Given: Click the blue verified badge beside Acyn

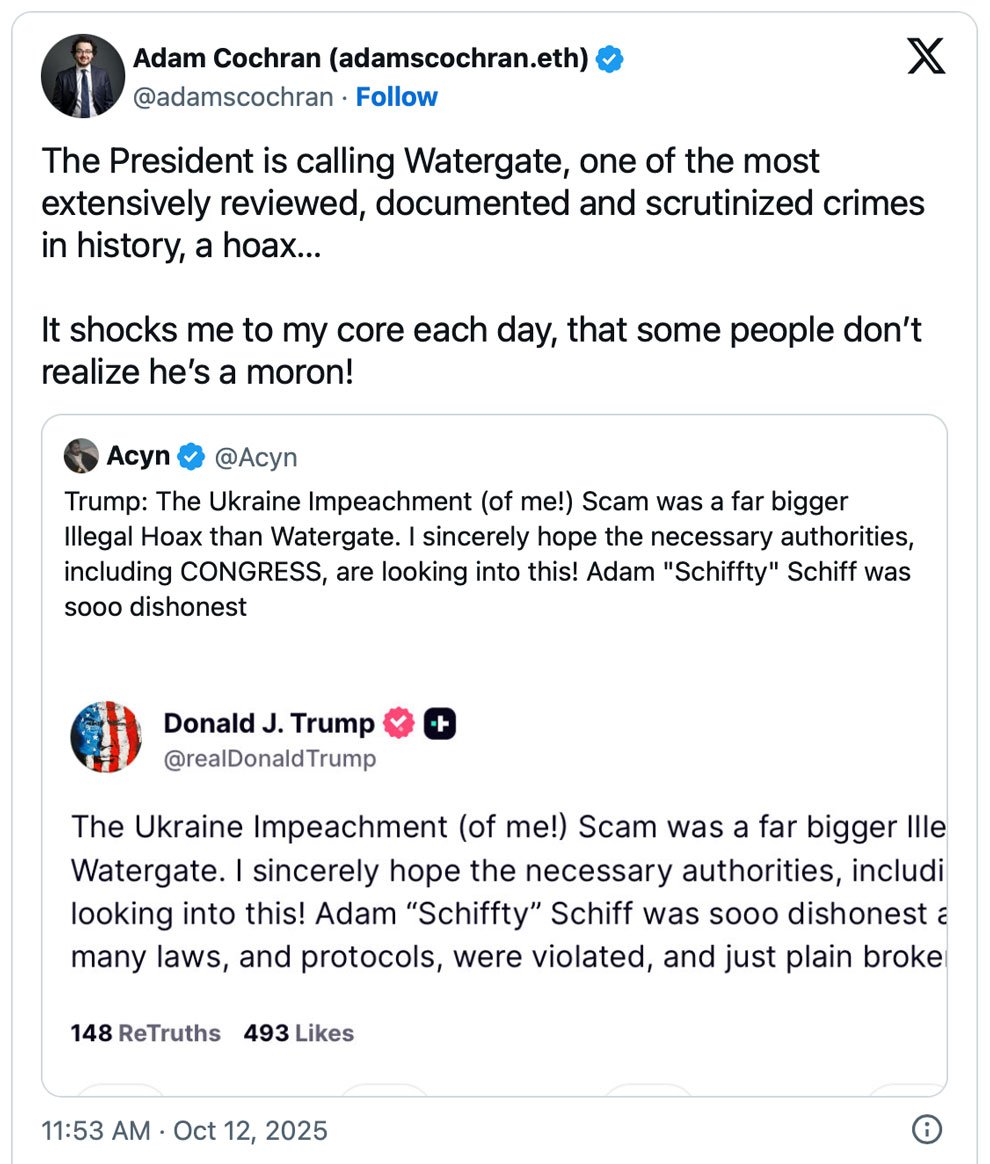Looking at the screenshot, I should click(x=191, y=457).
